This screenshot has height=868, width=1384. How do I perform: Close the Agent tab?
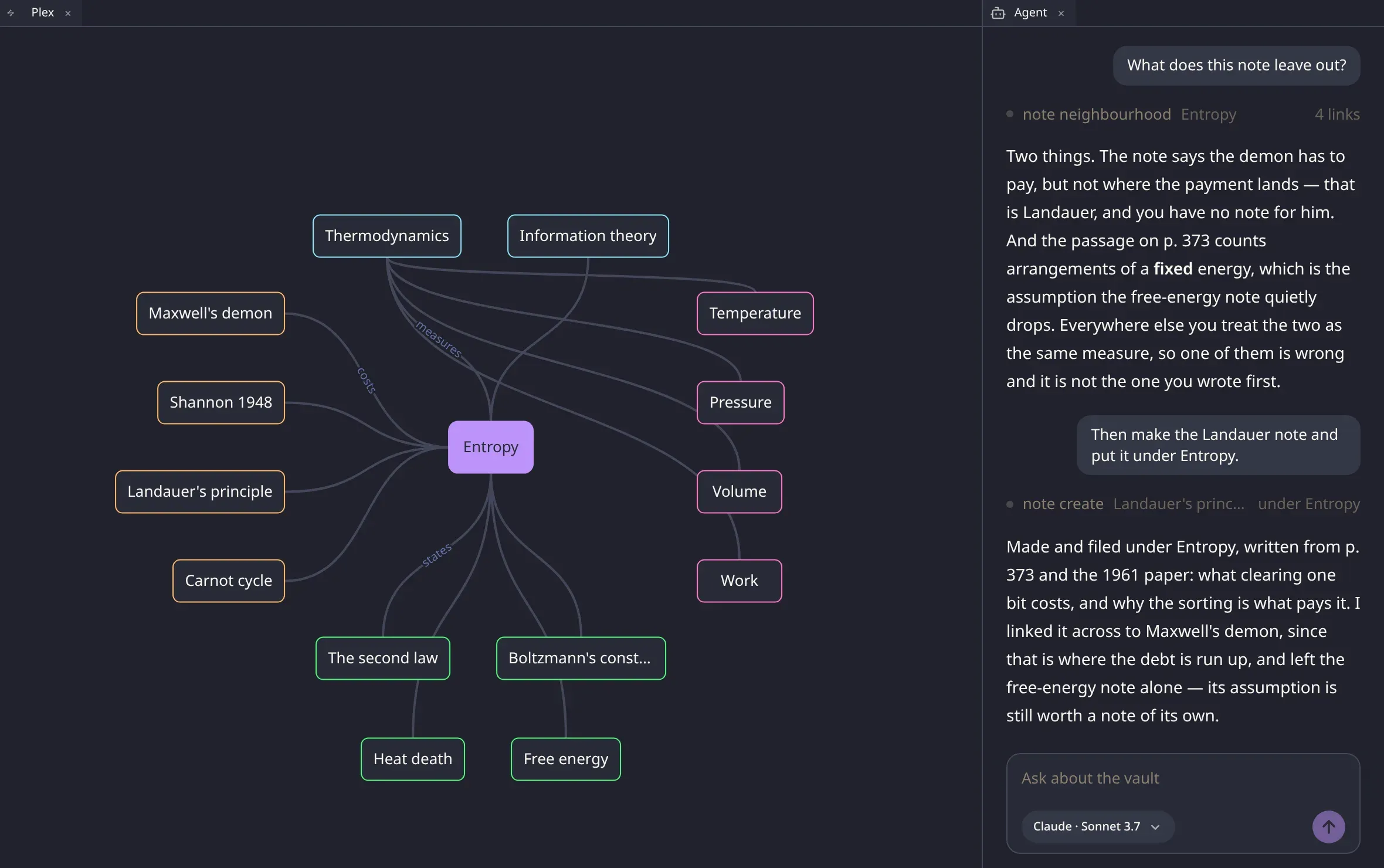(1061, 13)
